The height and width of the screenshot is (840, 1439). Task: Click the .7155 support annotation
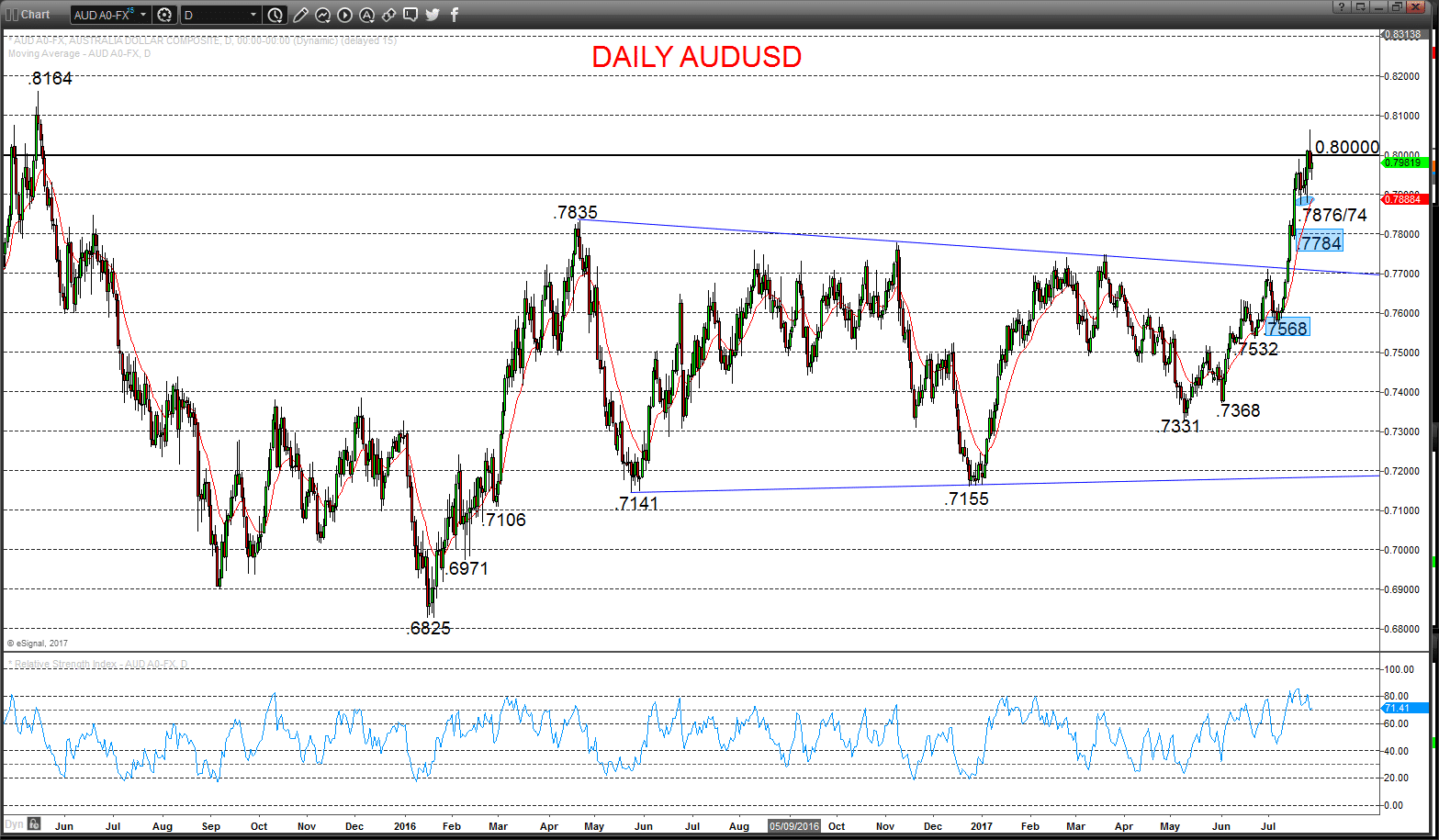pos(968,499)
